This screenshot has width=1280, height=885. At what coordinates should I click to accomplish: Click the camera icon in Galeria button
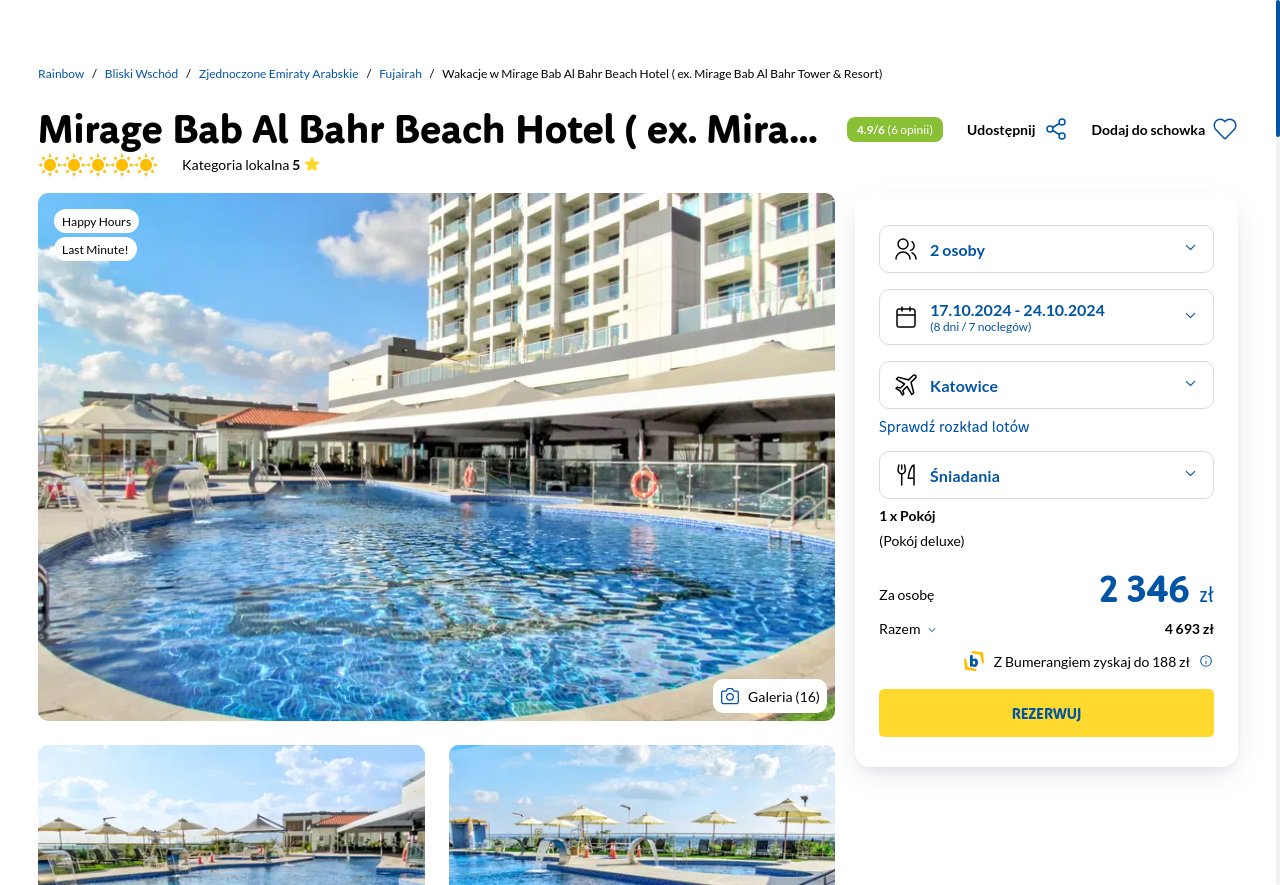pos(730,696)
